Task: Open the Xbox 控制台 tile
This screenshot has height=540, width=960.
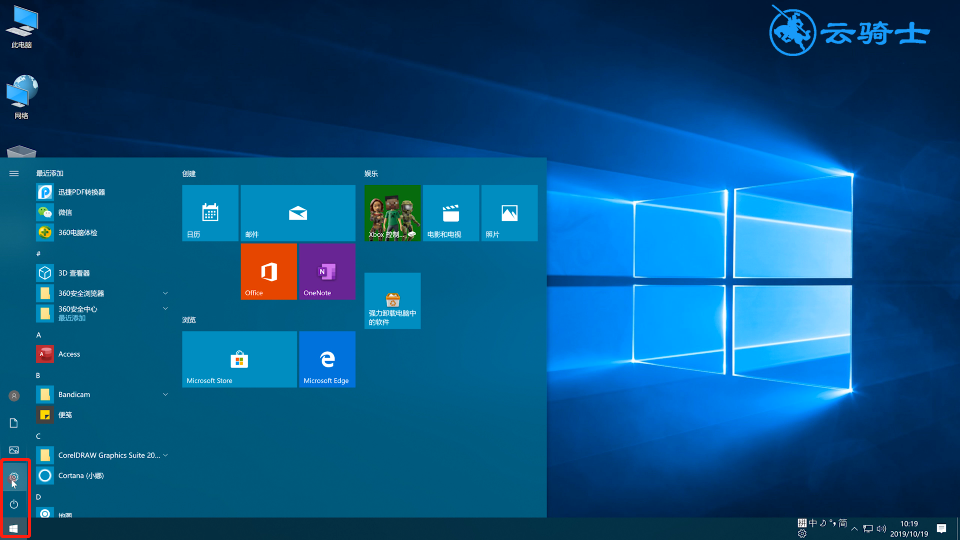Action: pos(392,213)
